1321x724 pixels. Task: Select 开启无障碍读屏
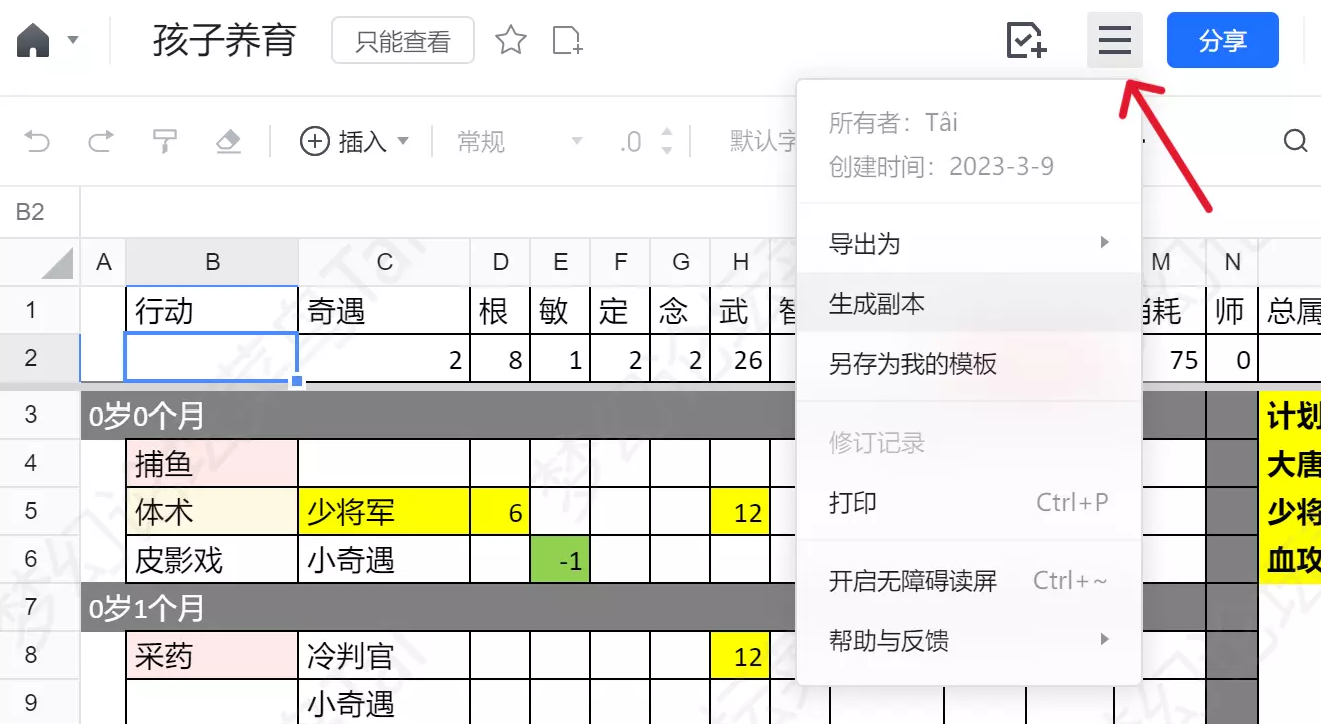pos(969,580)
